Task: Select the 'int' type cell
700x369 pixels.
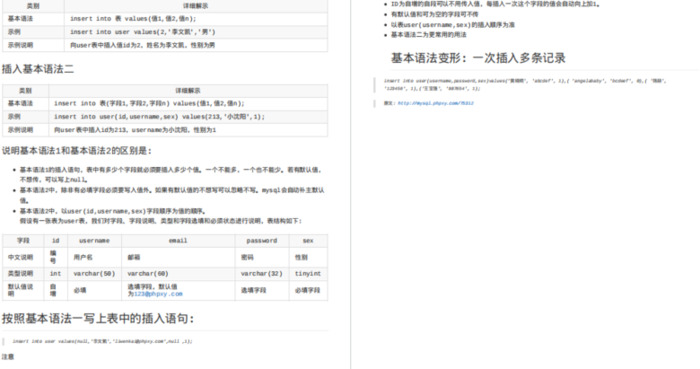Action: (56, 274)
